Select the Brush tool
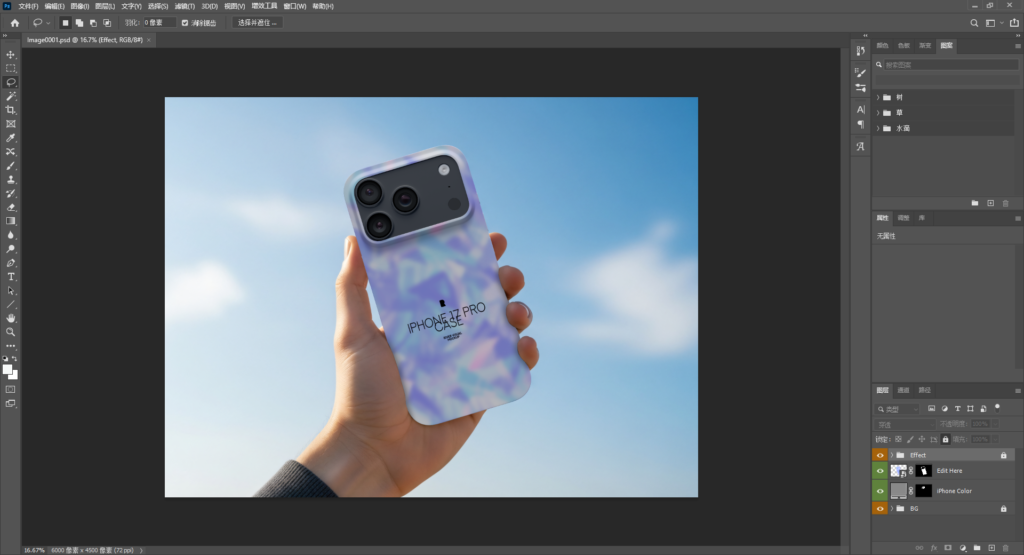The width and height of the screenshot is (1024, 555). 10,165
